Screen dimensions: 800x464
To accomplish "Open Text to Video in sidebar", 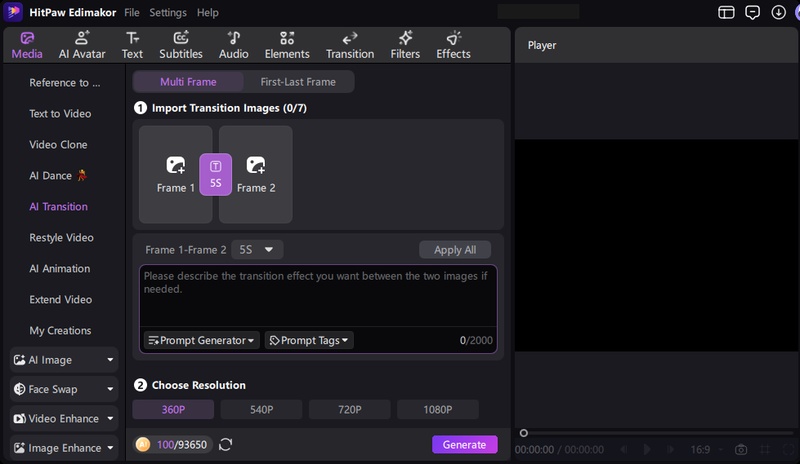I will [60, 113].
